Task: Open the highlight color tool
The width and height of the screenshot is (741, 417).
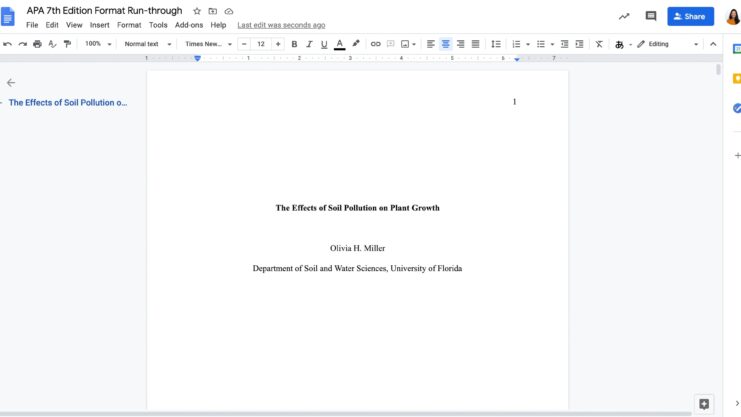Action: [x=356, y=44]
